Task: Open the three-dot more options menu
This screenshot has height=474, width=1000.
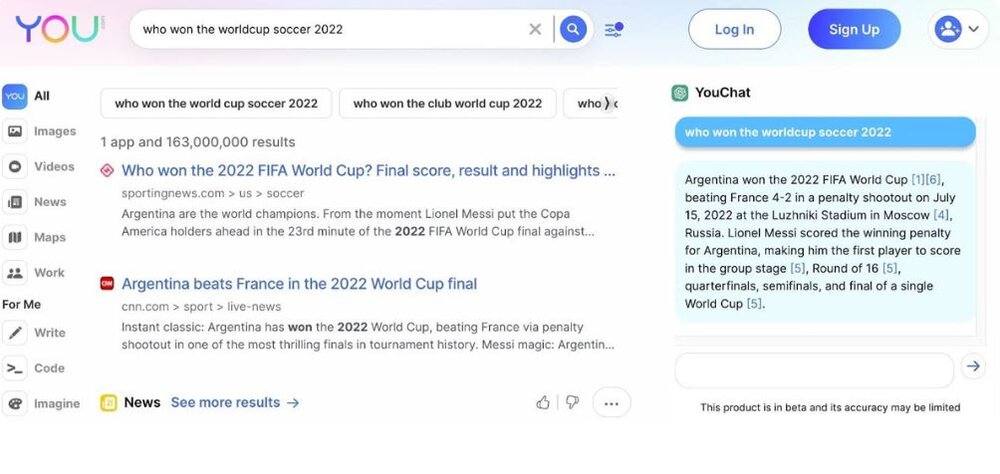Action: 611,403
